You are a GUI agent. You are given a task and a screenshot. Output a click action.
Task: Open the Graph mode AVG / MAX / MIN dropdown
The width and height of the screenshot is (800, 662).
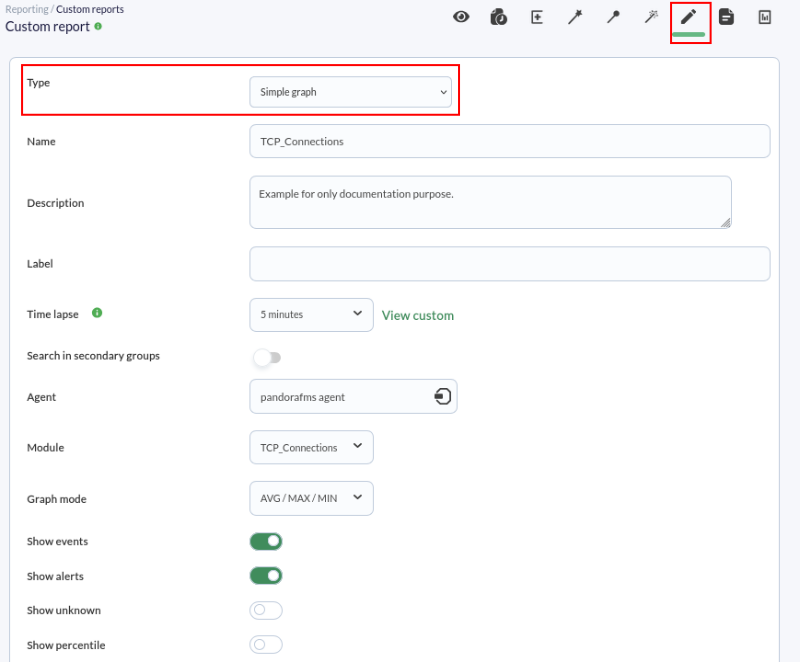pos(311,498)
